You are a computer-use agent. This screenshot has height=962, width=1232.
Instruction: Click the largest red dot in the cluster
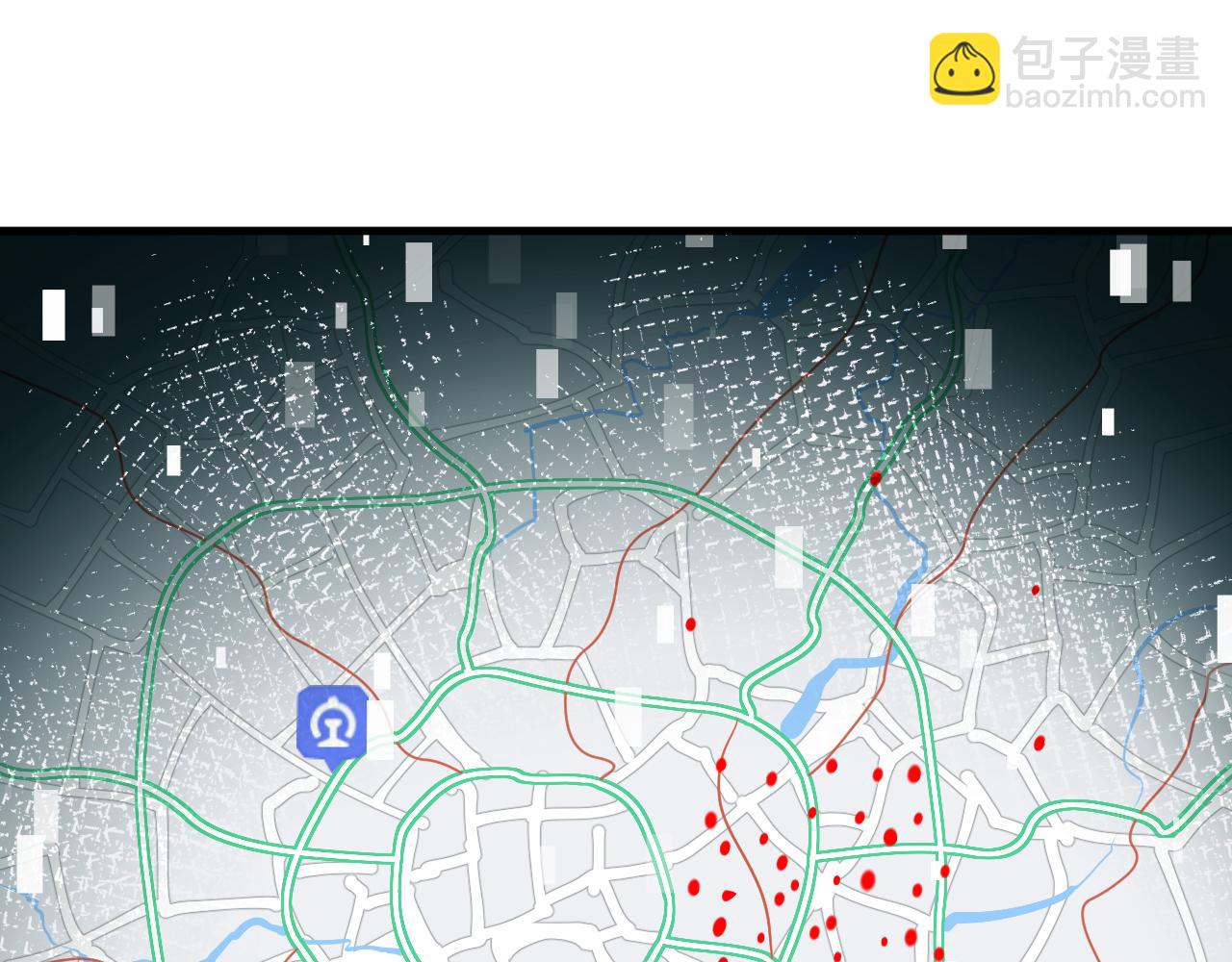[867, 879]
